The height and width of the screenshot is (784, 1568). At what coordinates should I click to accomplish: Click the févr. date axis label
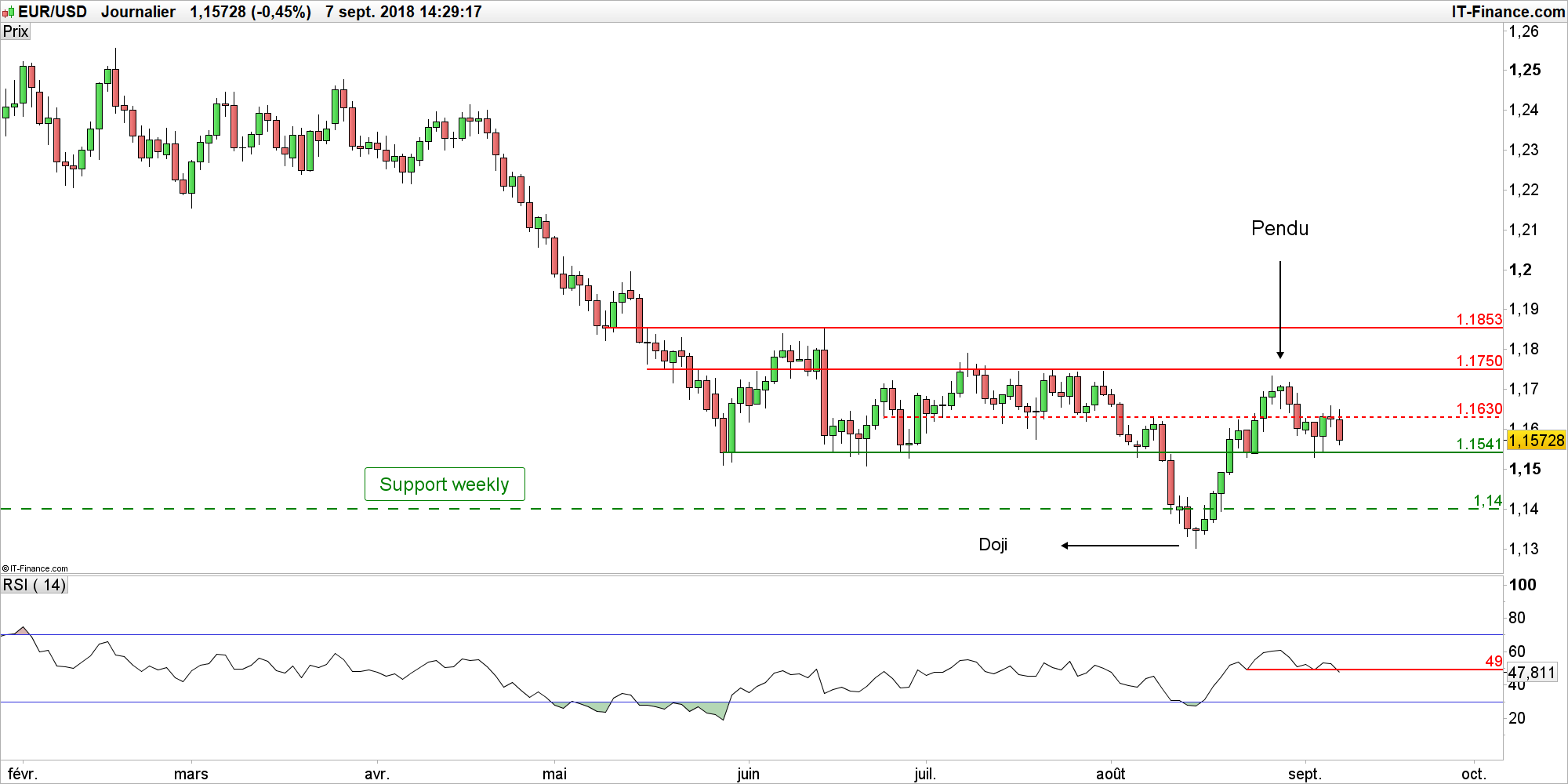tap(23, 774)
